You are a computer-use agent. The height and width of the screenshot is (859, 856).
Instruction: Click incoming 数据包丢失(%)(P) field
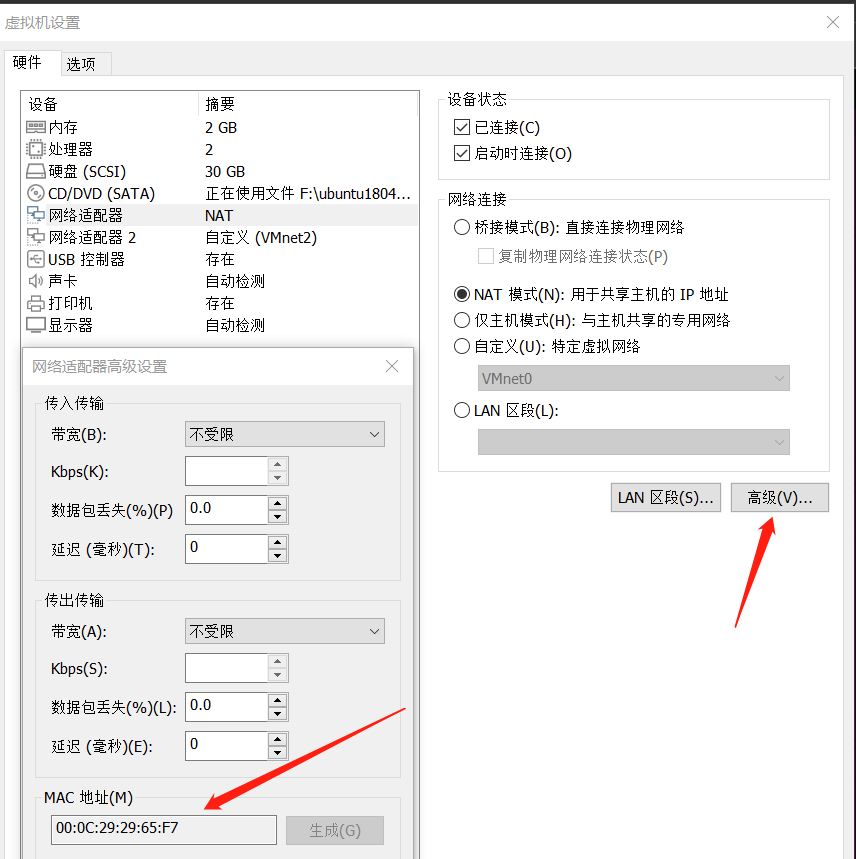[x=226, y=510]
